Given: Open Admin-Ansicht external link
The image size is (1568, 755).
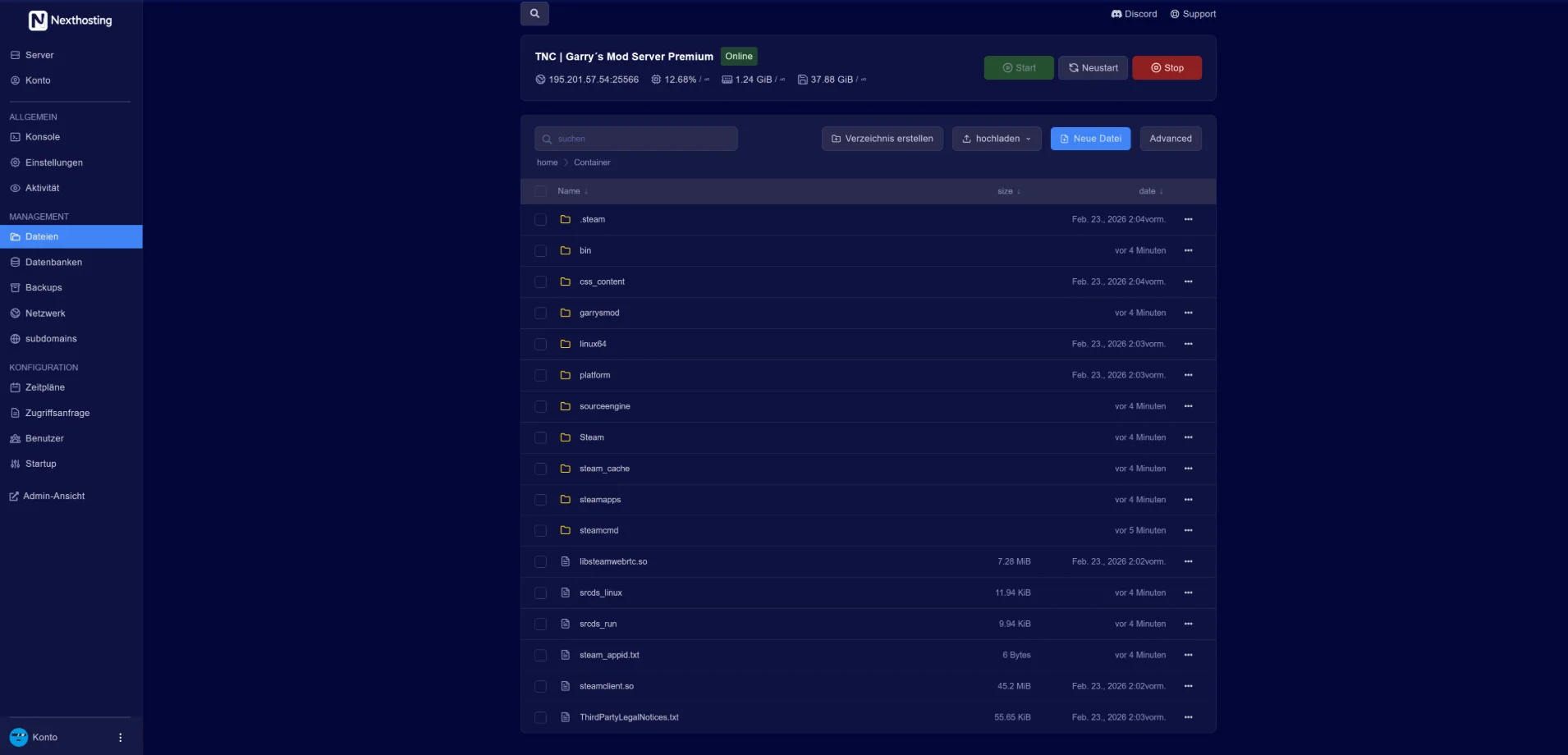Looking at the screenshot, I should [48, 496].
